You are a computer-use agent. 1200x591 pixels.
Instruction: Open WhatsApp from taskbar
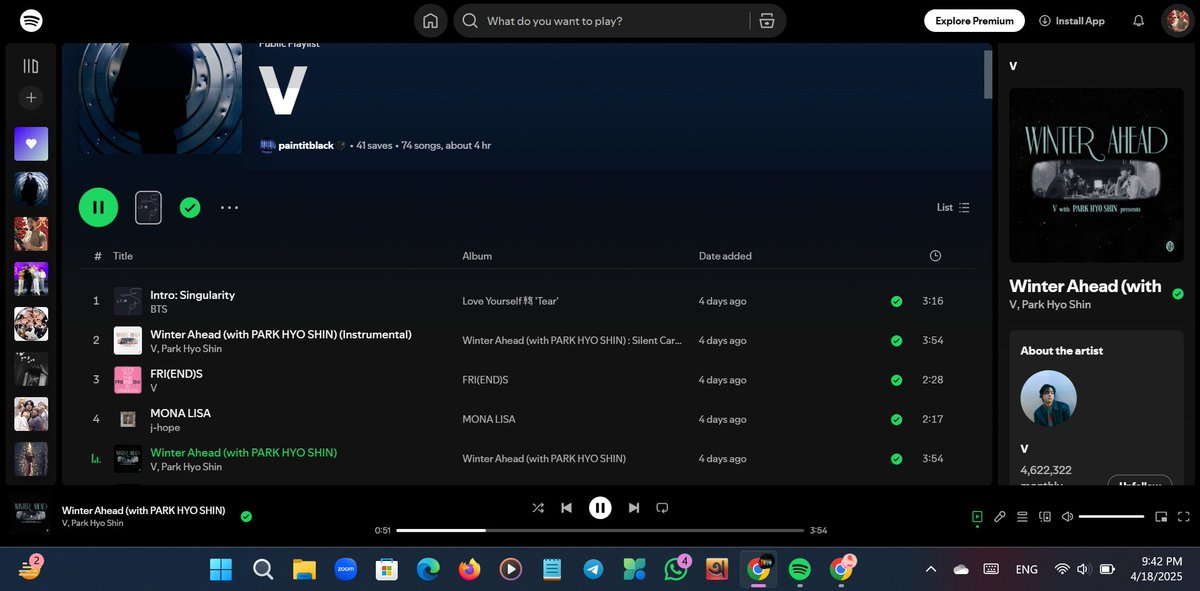(676, 569)
